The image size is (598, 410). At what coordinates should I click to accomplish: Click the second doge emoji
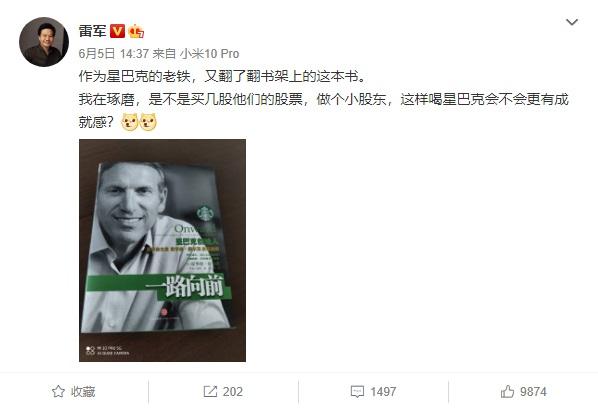point(148,122)
